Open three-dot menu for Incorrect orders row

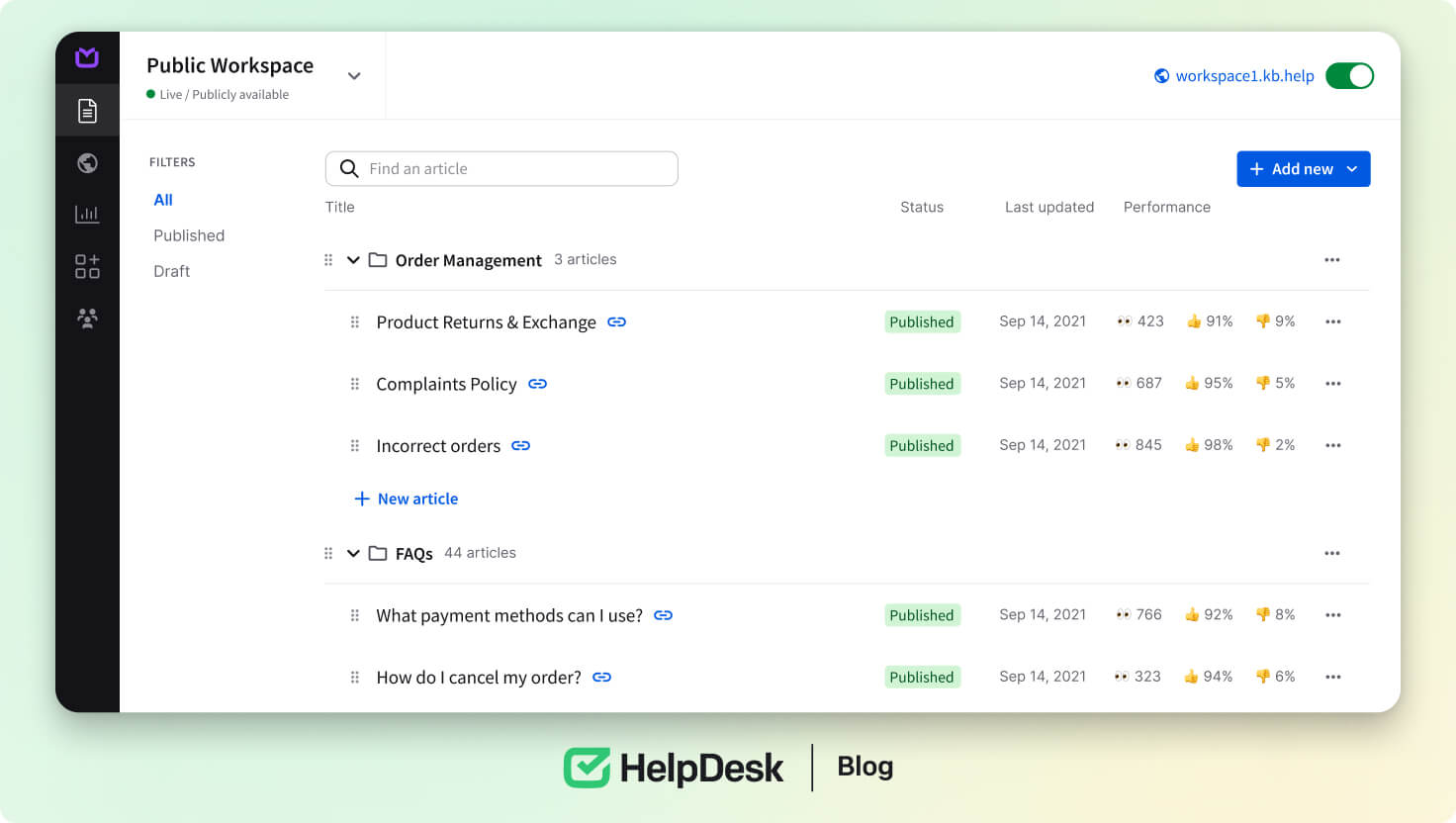[x=1332, y=445]
